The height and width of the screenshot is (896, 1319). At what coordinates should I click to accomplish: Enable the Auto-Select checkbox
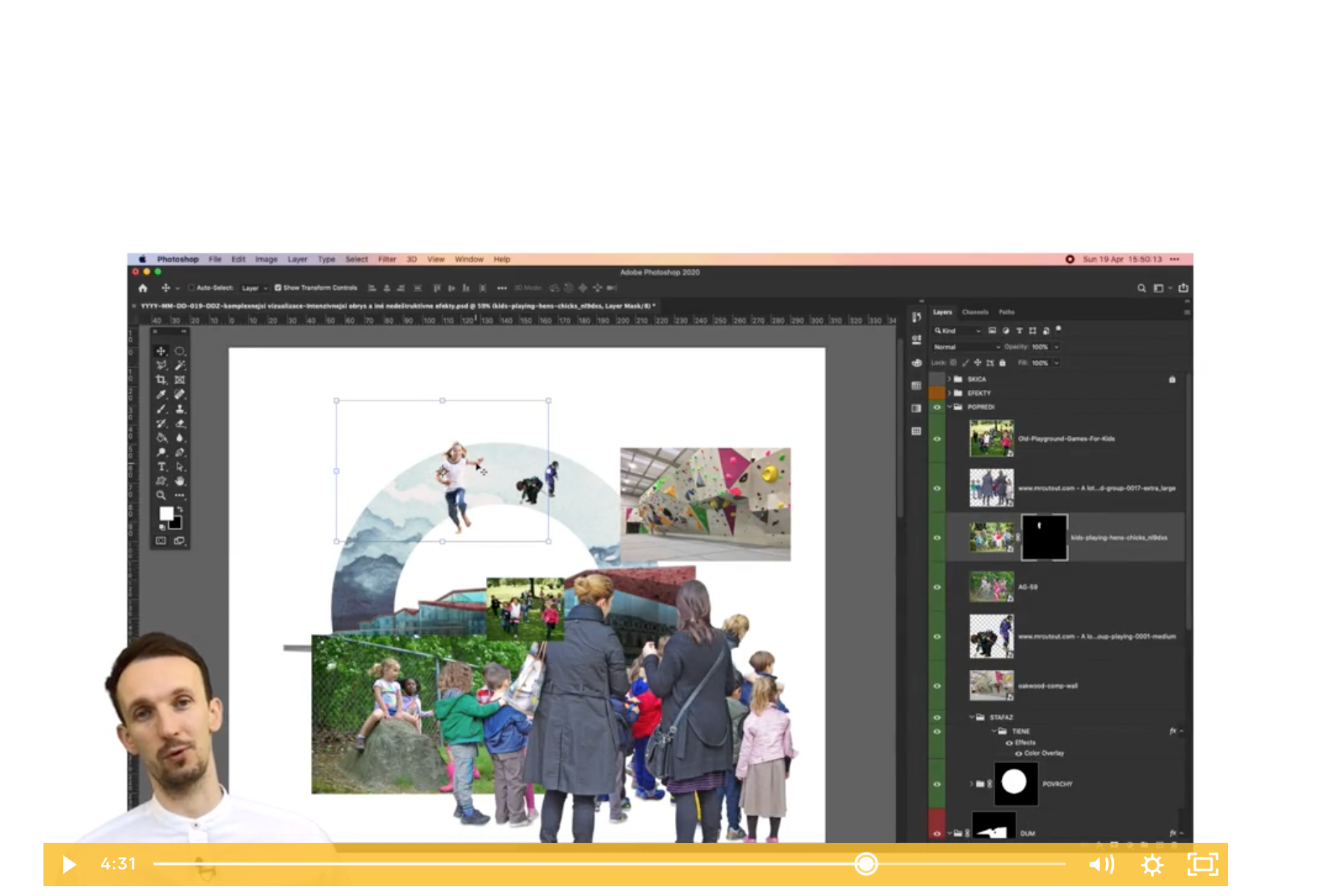point(191,288)
